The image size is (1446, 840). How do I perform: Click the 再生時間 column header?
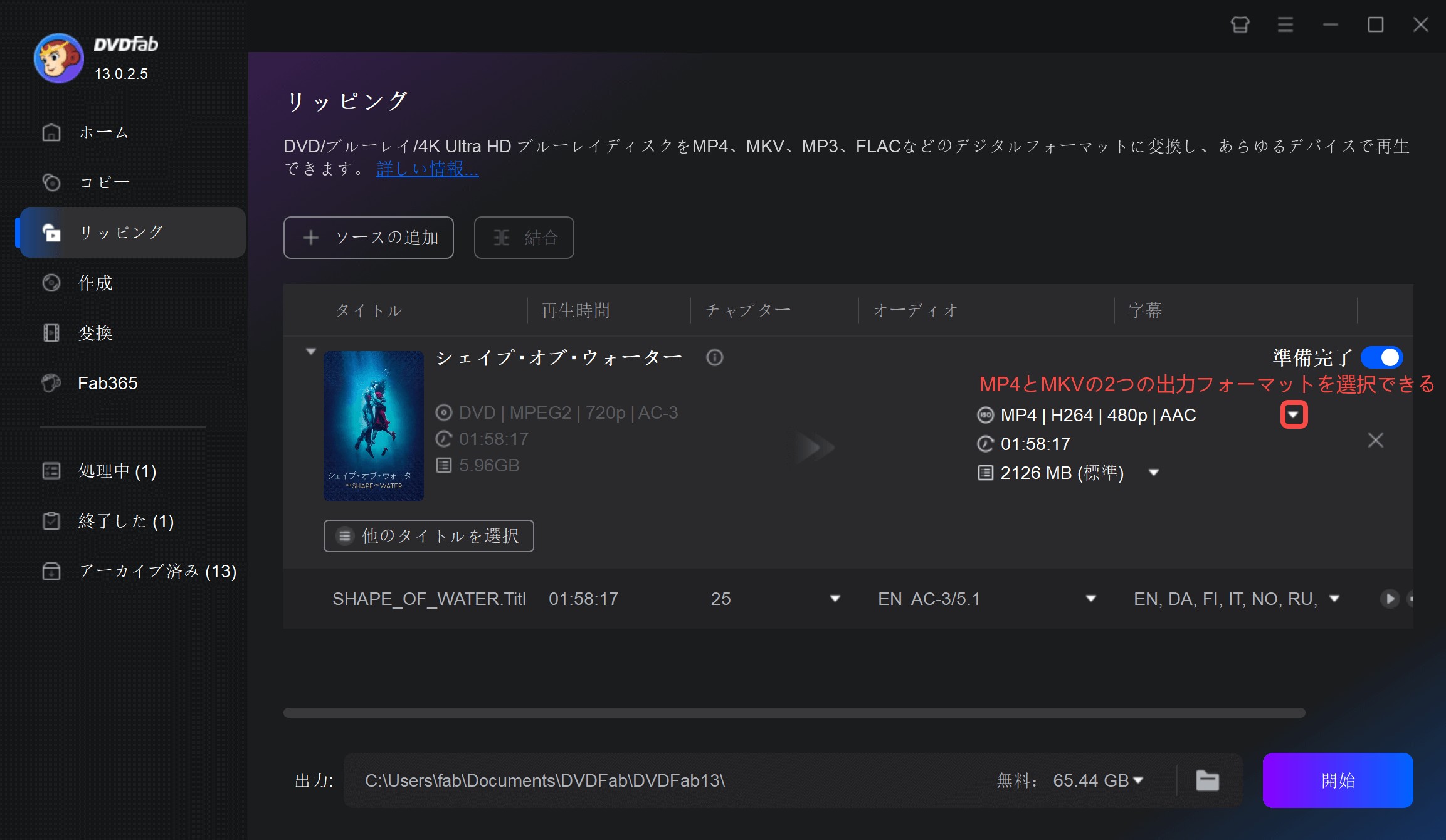point(575,310)
